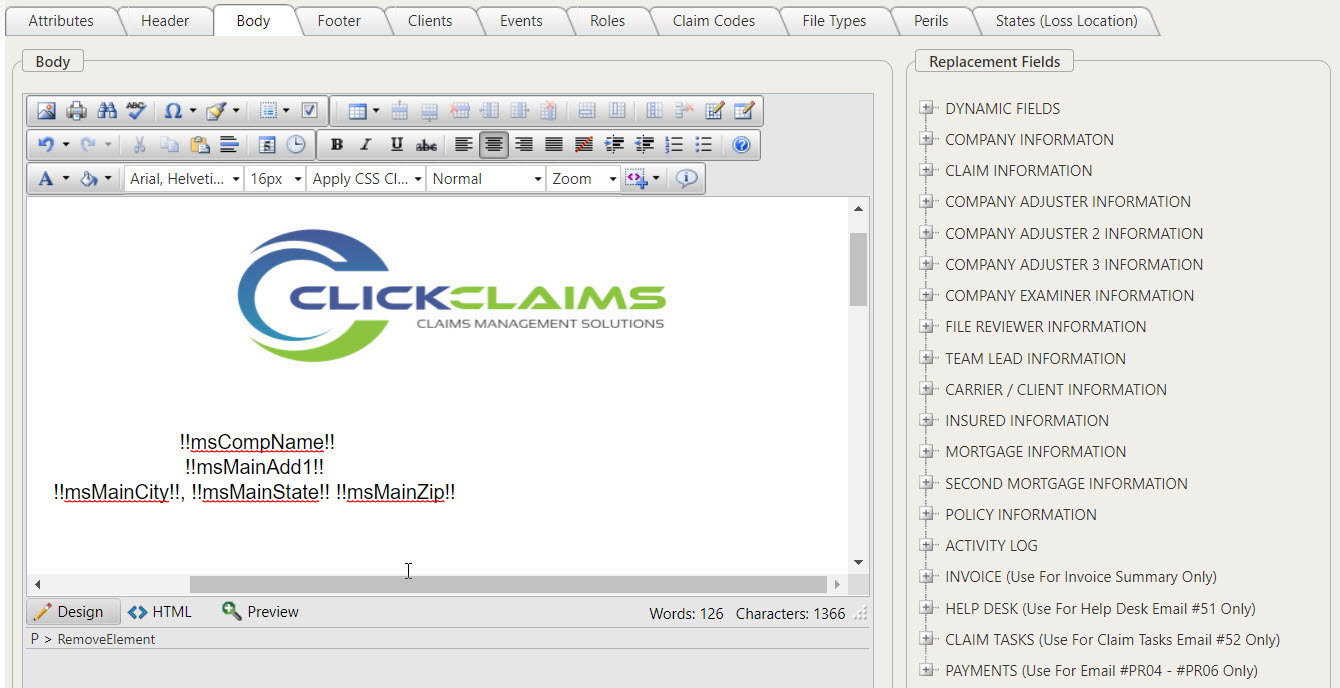
Task: Expand the INSURED INFORMATION node
Action: coord(926,420)
